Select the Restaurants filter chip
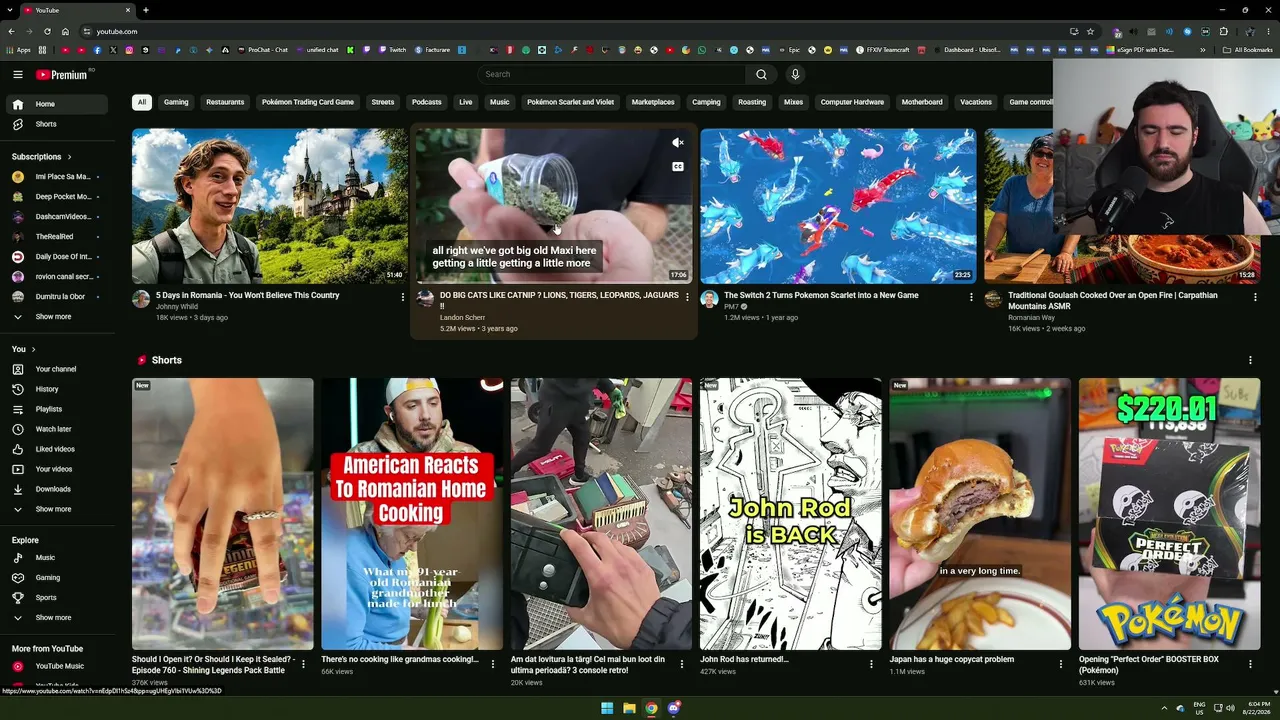1280x720 pixels. pos(225,102)
